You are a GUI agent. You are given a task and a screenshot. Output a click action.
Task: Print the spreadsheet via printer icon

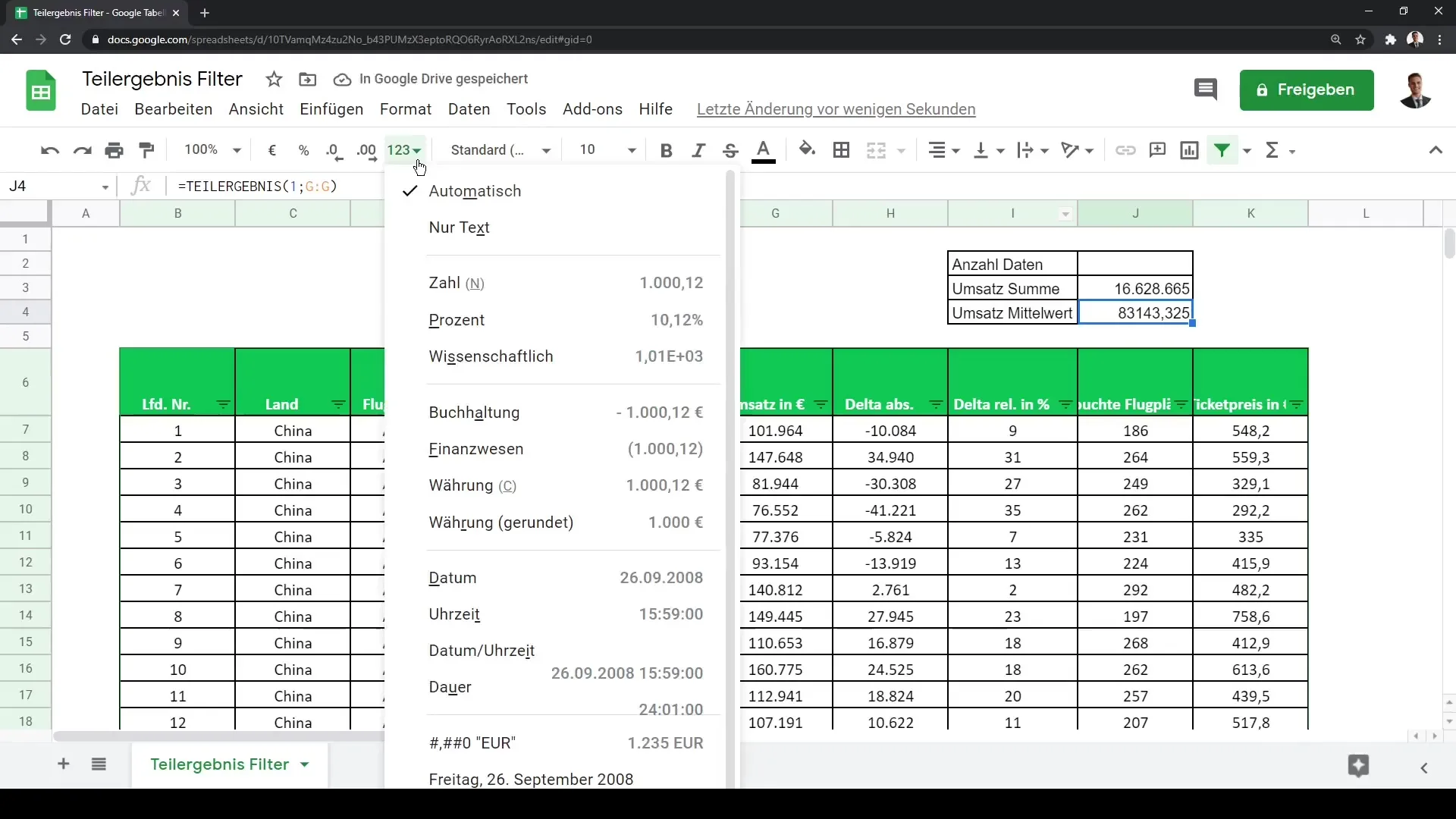(115, 151)
